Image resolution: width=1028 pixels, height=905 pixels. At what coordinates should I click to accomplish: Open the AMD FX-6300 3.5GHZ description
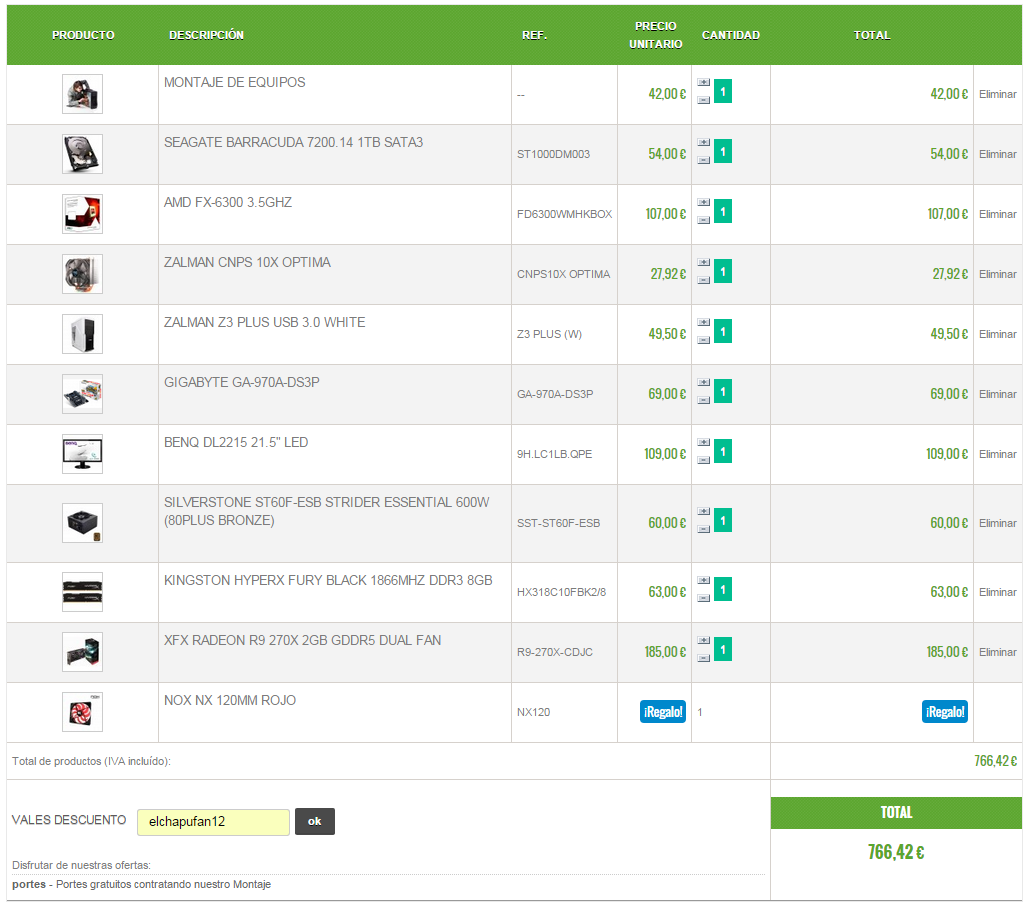[227, 203]
